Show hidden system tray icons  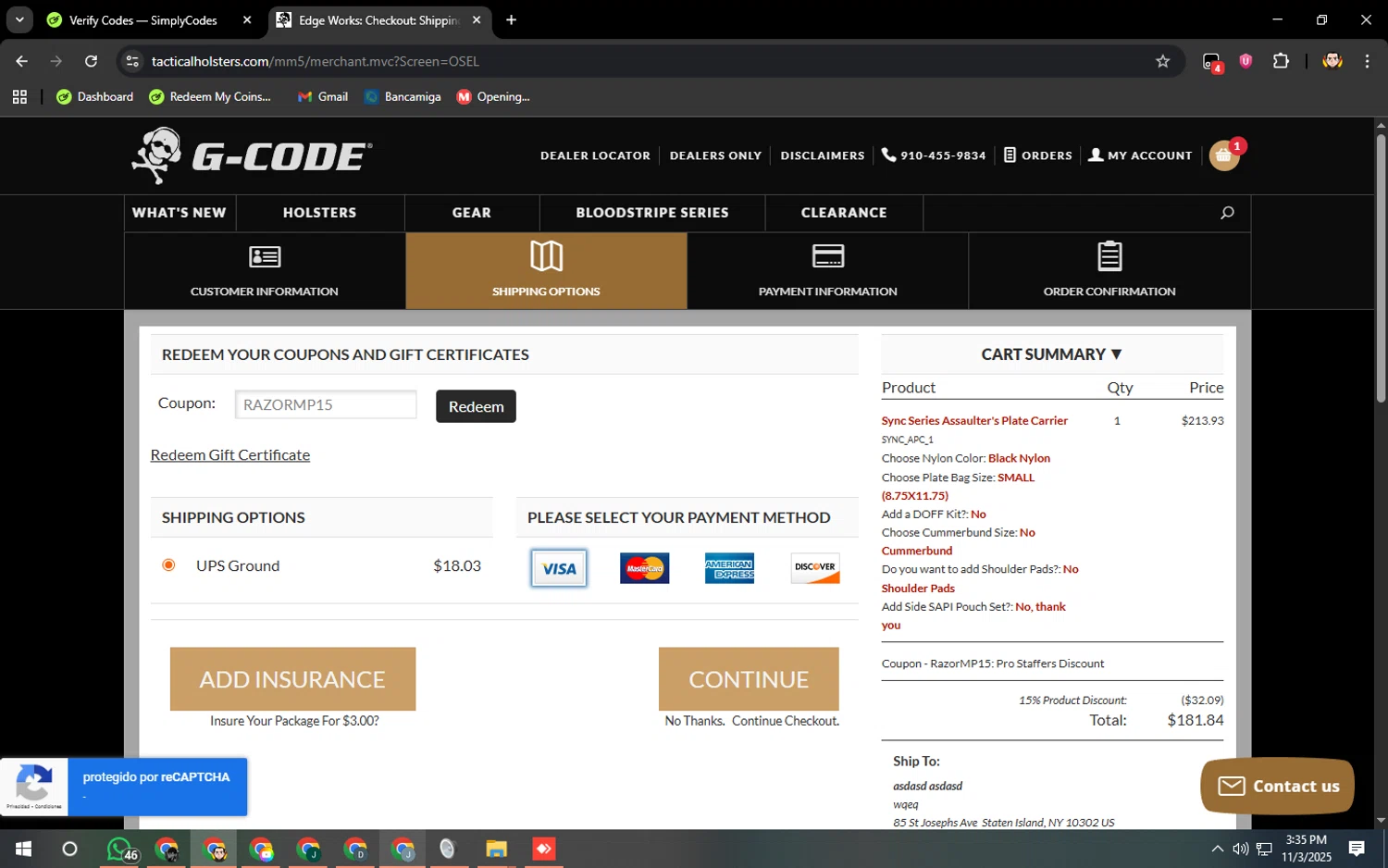coord(1218,849)
